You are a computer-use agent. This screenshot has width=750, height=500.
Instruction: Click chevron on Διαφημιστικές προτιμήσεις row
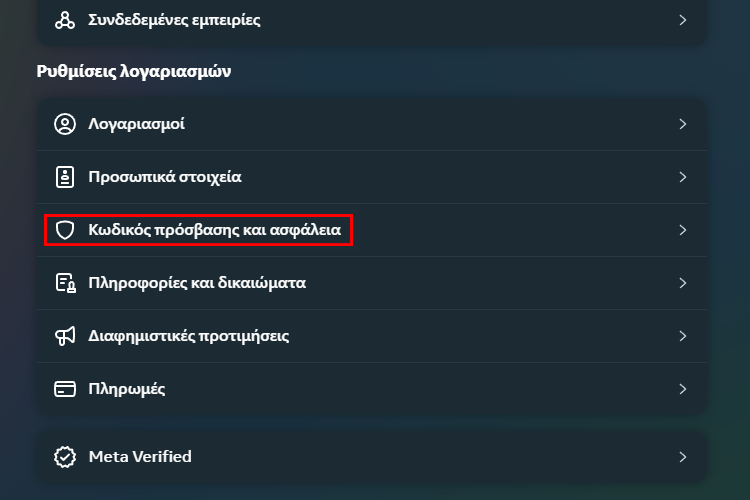pyautogui.click(x=683, y=336)
